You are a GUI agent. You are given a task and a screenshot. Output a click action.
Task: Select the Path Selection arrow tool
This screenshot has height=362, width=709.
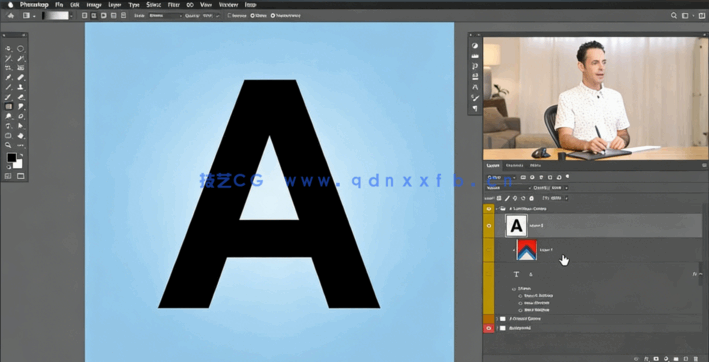coord(21,126)
